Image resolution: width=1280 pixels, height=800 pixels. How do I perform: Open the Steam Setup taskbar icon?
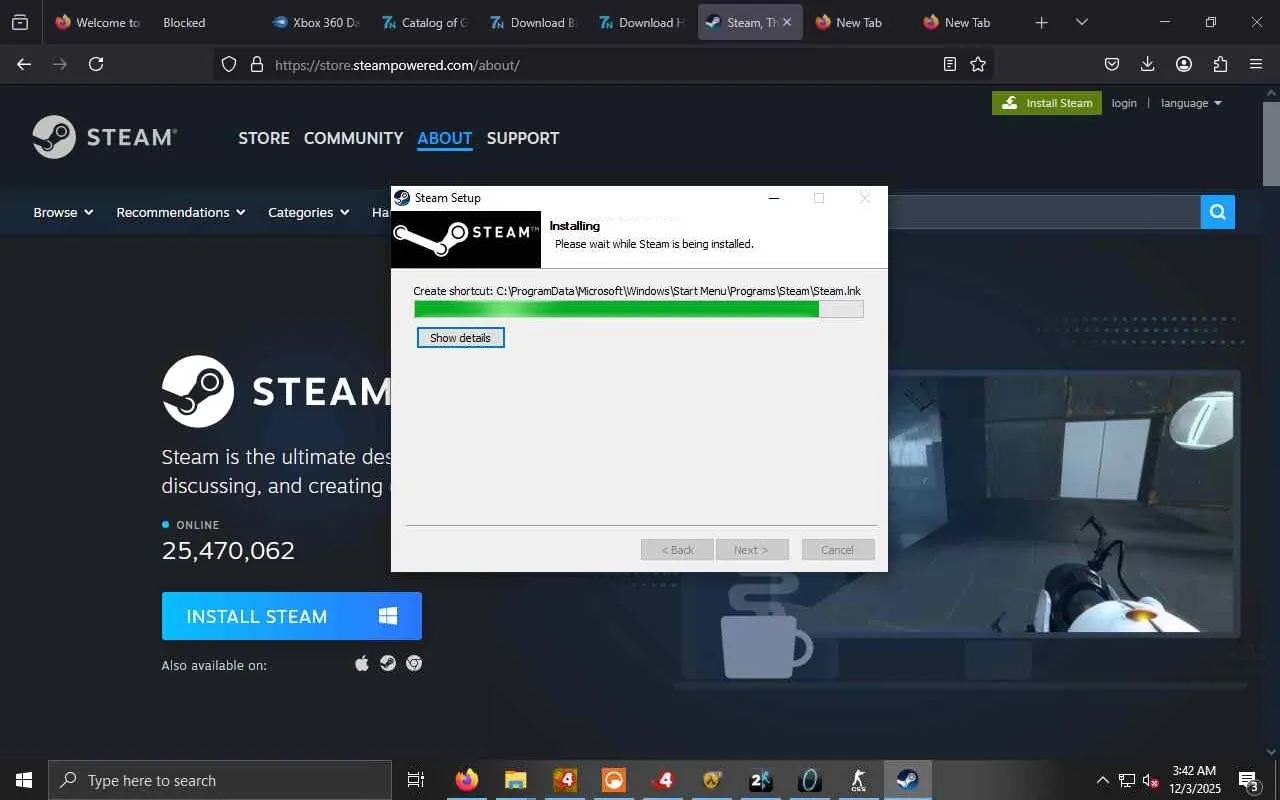908,780
